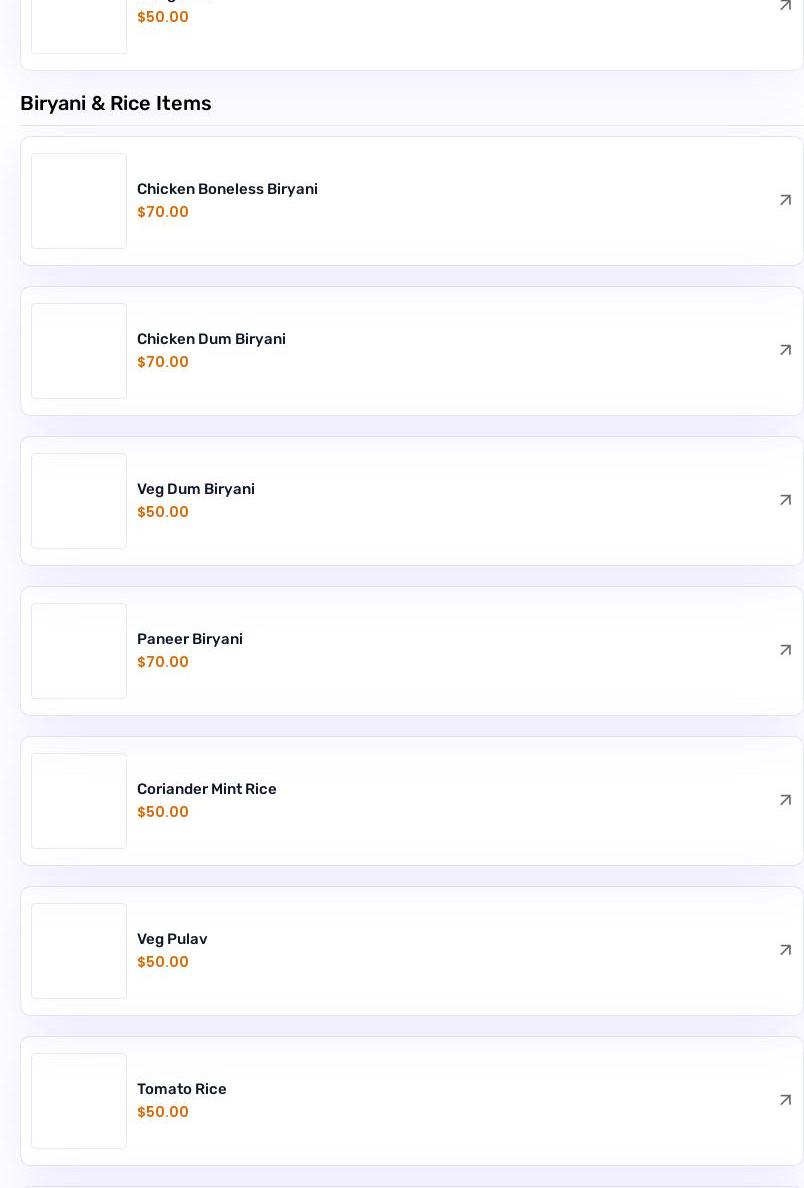The height and width of the screenshot is (1188, 804).
Task: Select the Chicken Dum Biryani image thumbnail
Action: (x=79, y=351)
